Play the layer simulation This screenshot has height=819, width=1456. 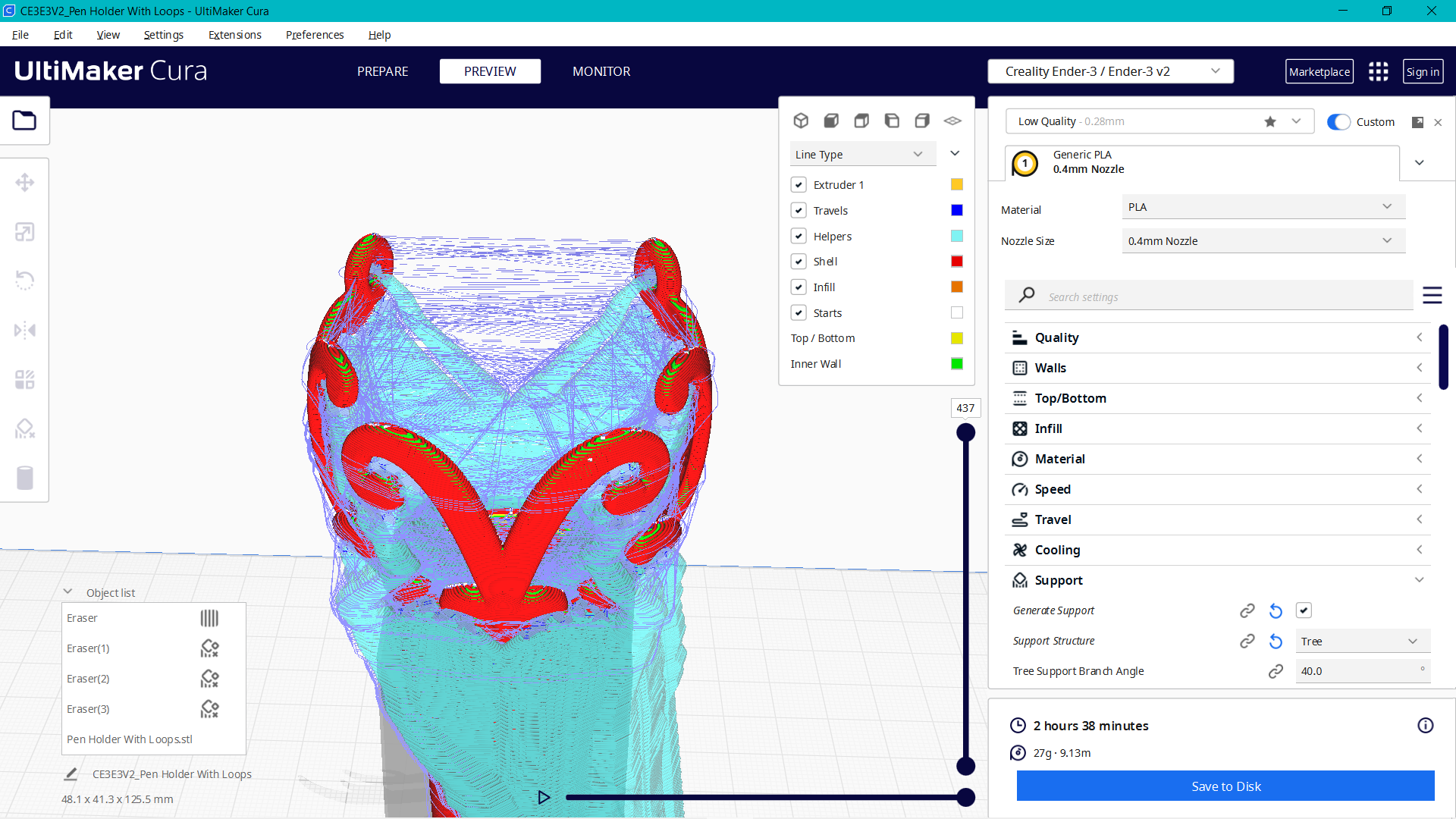tap(544, 798)
